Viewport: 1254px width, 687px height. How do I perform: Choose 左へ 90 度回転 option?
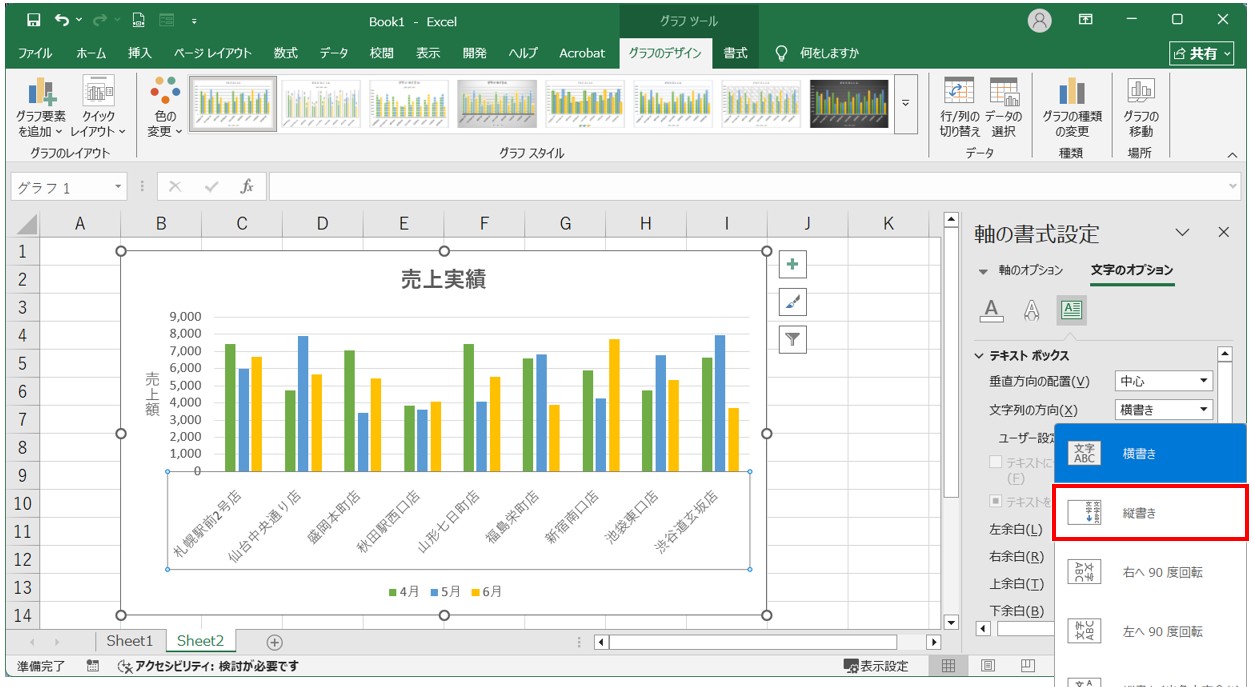pyautogui.click(x=1151, y=631)
